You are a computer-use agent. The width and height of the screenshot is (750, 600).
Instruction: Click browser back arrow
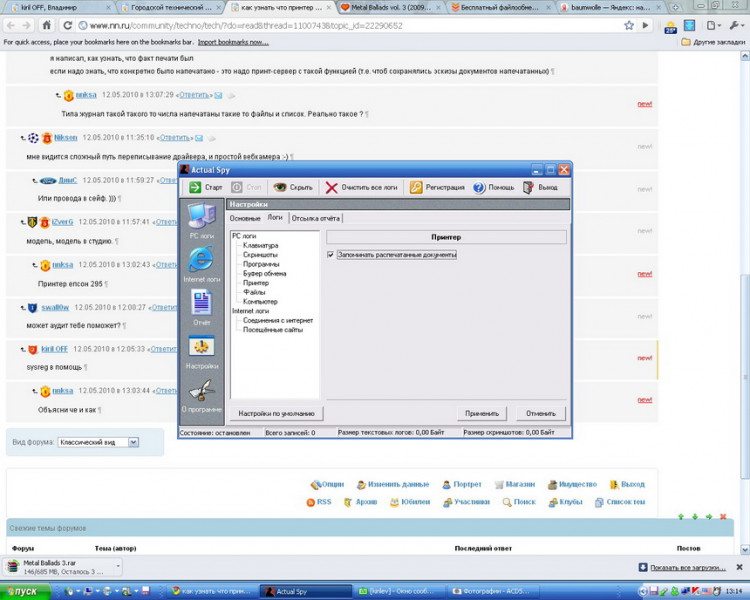(x=11, y=25)
